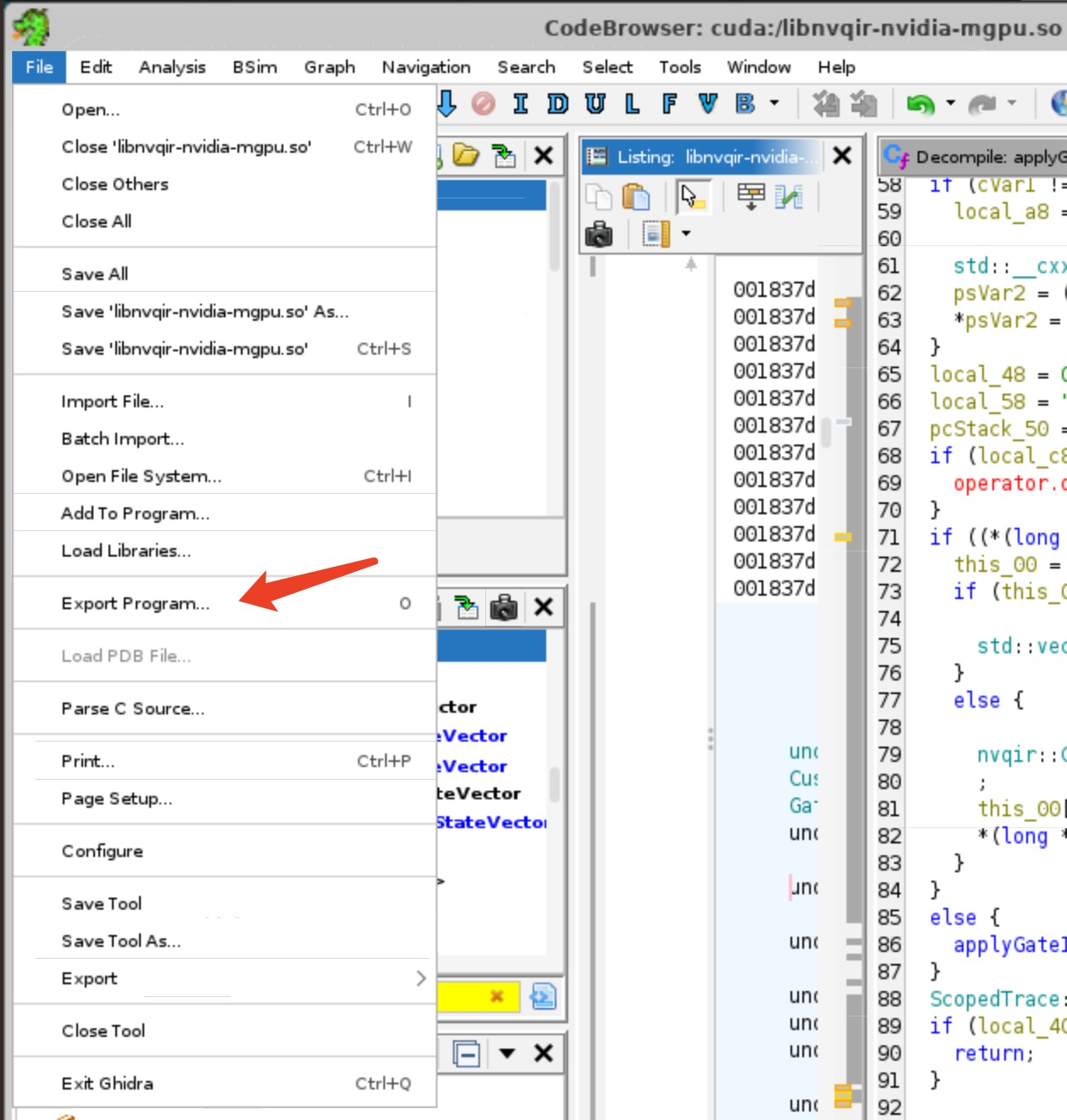Viewport: 1067px width, 1120px height.
Task: Click the Copy icon in Listing toolbar
Action: (x=599, y=197)
